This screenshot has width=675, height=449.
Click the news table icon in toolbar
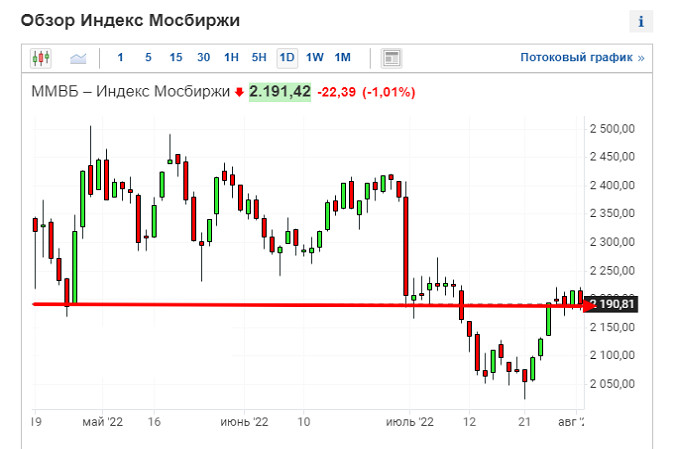392,58
